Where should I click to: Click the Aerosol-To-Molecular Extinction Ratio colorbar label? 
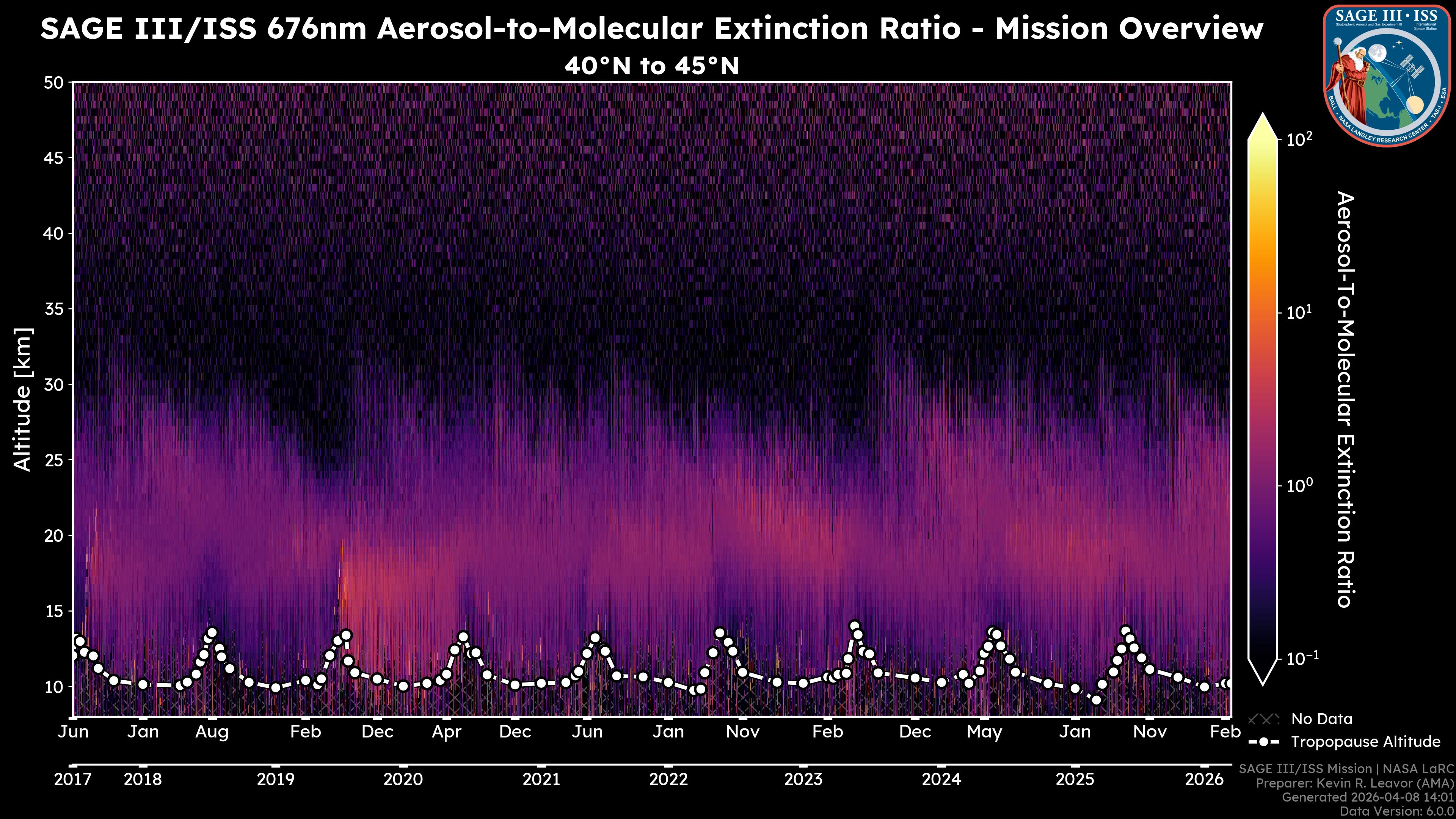[x=1345, y=399]
